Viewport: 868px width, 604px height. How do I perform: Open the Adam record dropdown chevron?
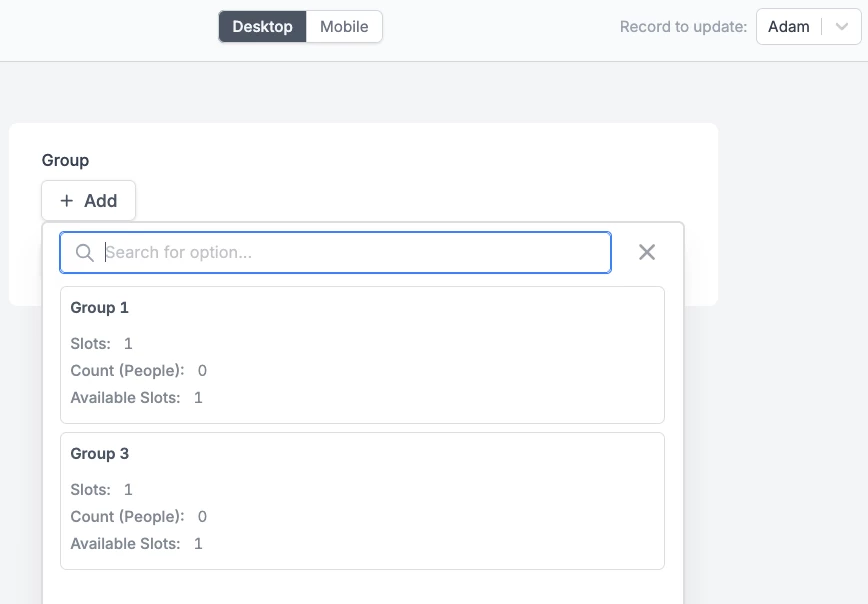click(x=841, y=27)
